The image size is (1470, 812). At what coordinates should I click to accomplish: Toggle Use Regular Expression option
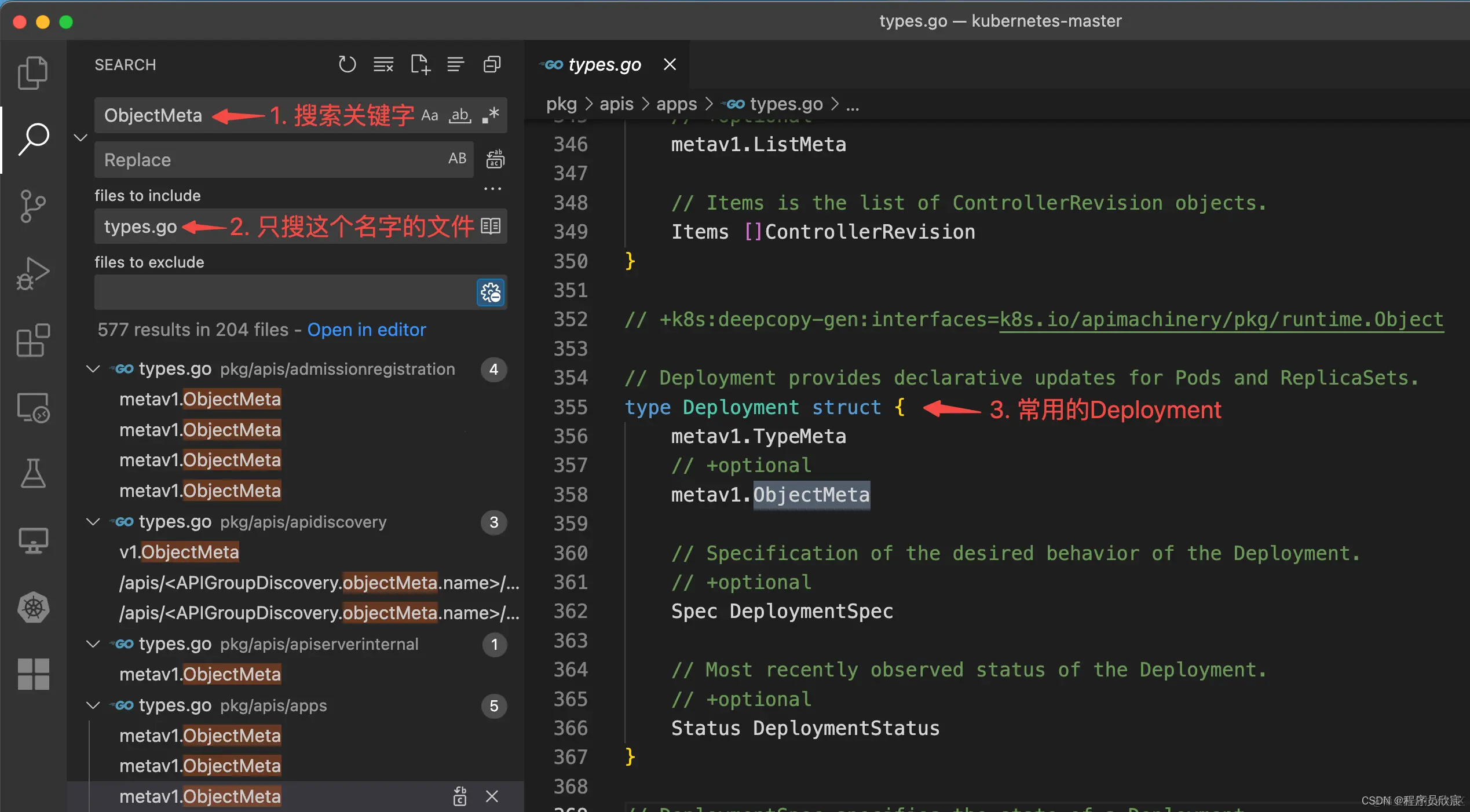[x=491, y=115]
